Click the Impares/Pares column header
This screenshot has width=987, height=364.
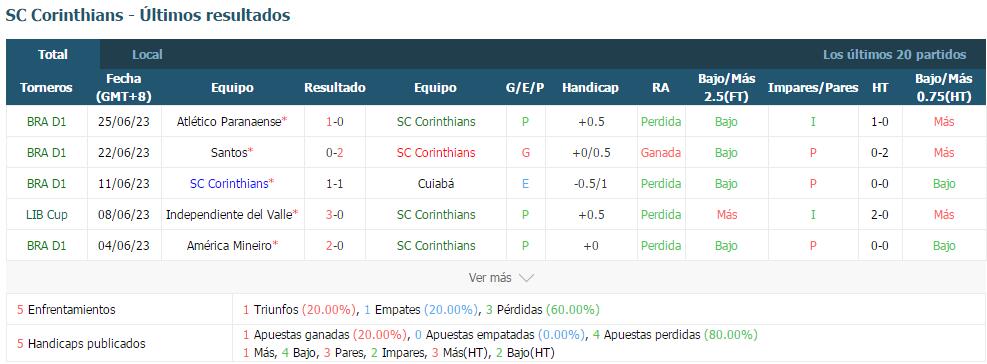(813, 88)
